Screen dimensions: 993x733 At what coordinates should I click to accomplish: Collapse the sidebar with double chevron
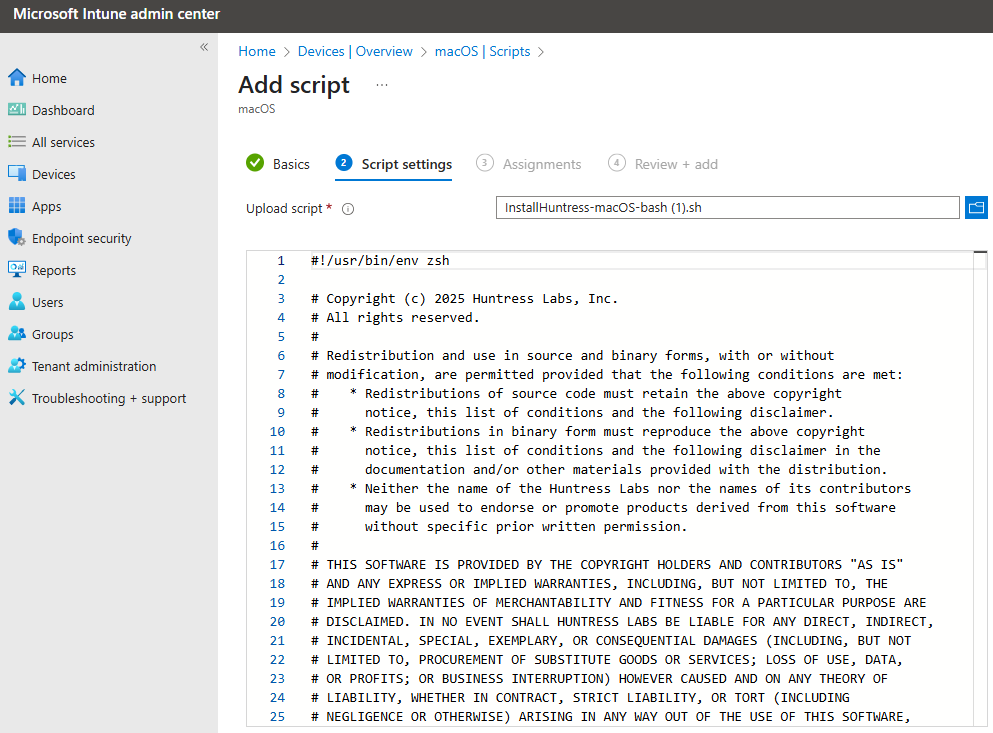204,47
